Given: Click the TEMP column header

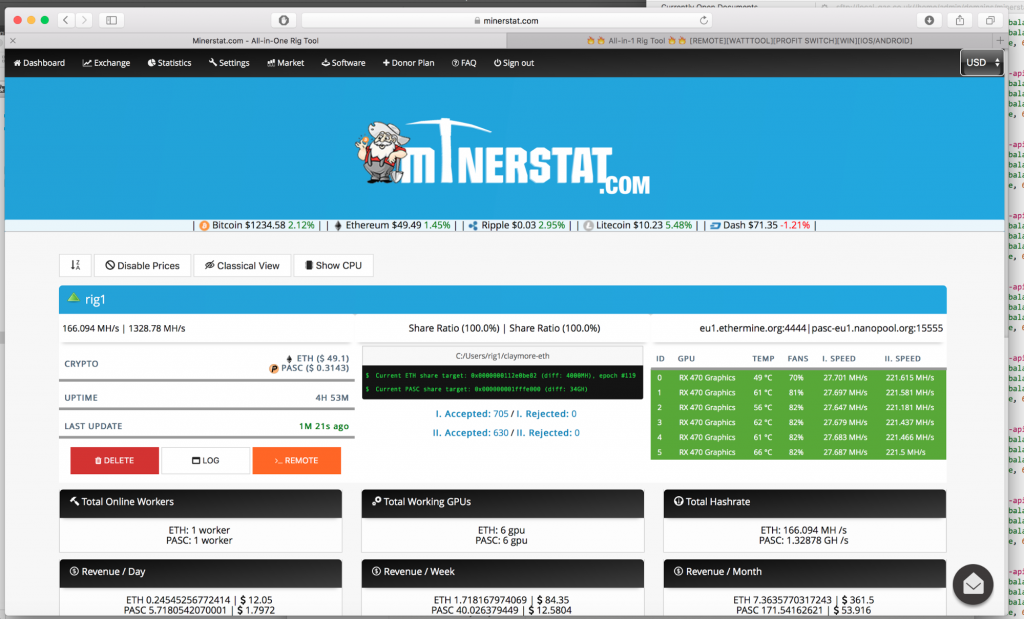Looking at the screenshot, I should [x=763, y=358].
